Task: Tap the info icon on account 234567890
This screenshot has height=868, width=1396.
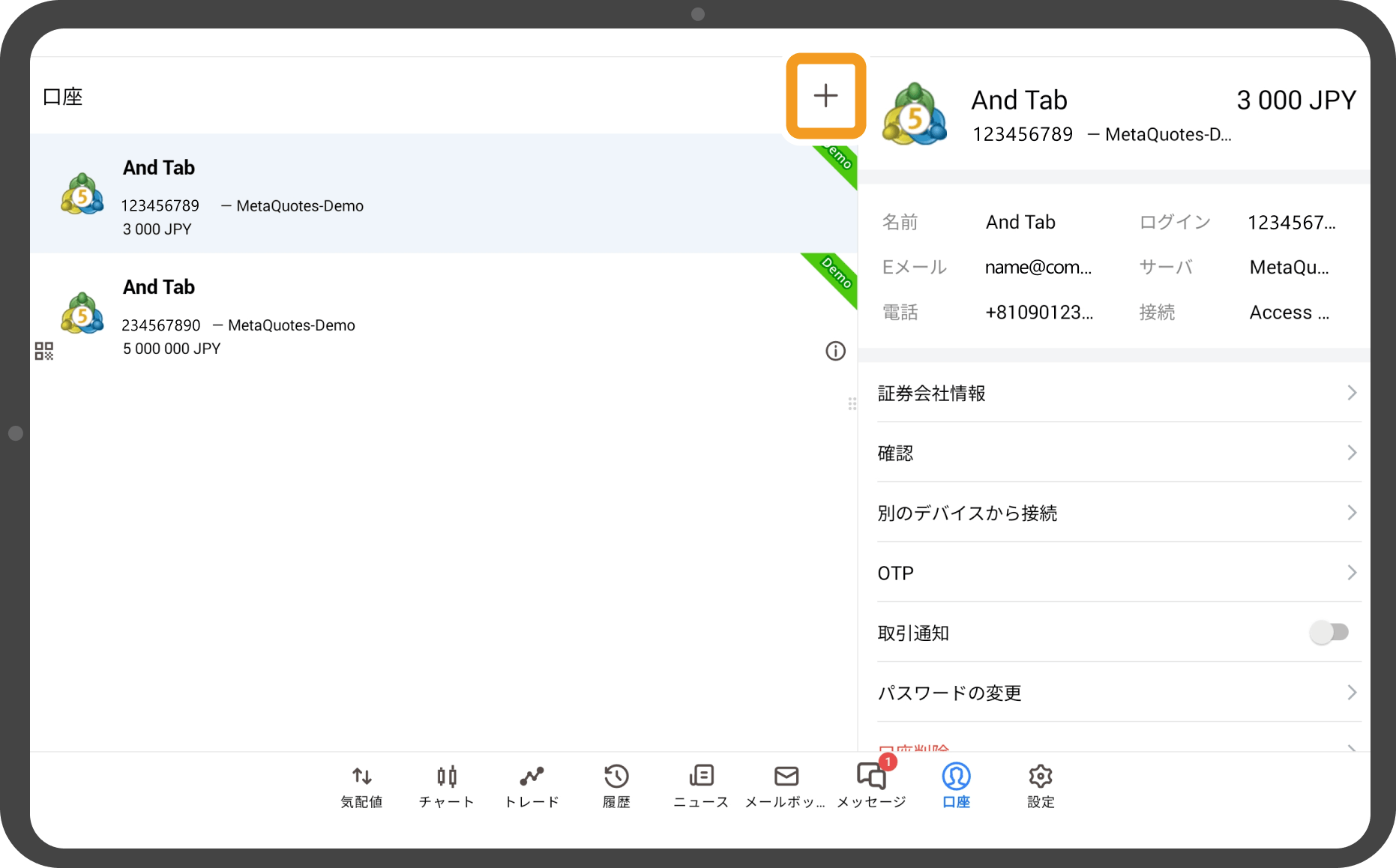Action: 835,351
